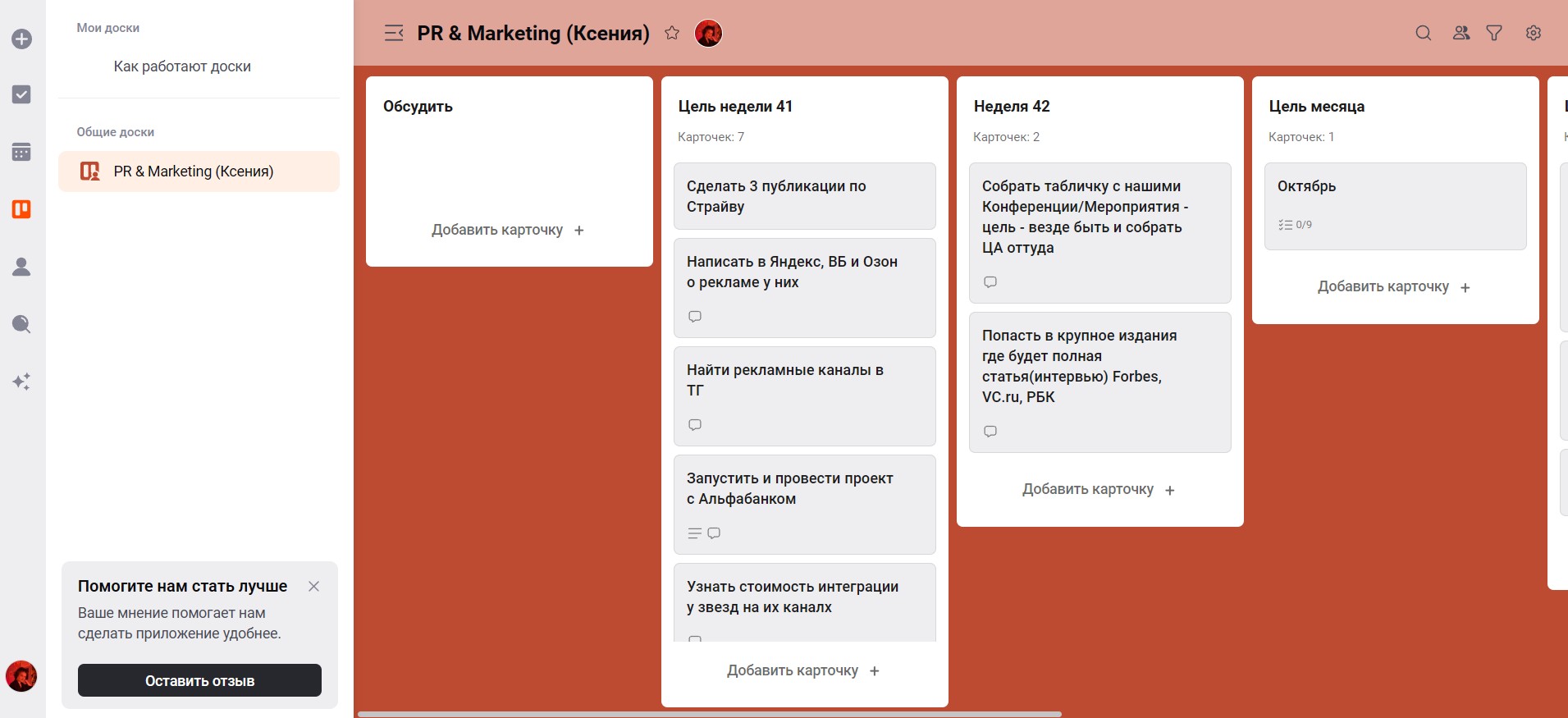This screenshot has height=718, width=1568.
Task: Click the Оставить отзыв button
Action: (199, 680)
